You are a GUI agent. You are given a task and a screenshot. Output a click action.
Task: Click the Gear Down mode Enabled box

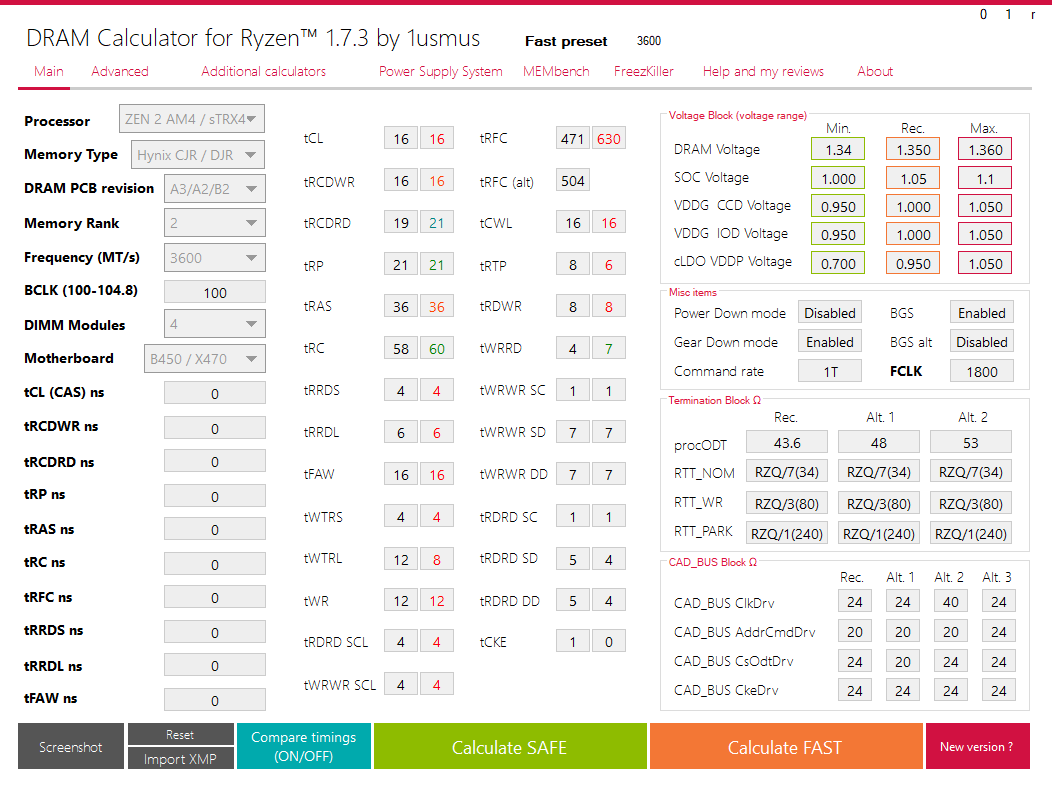click(x=830, y=341)
